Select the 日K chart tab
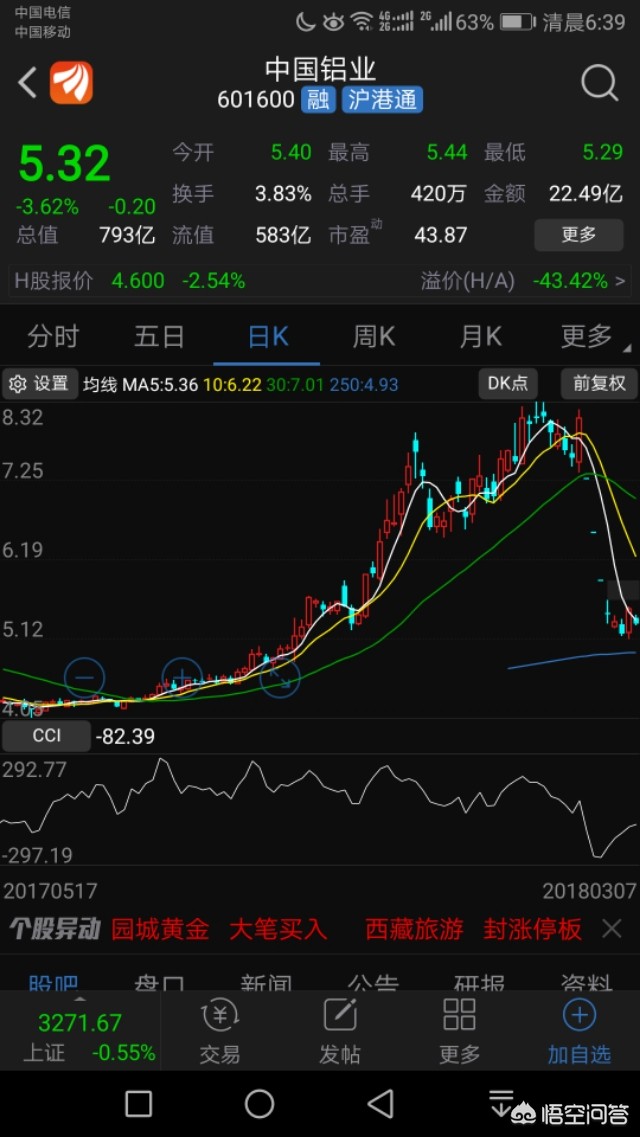 pos(267,336)
